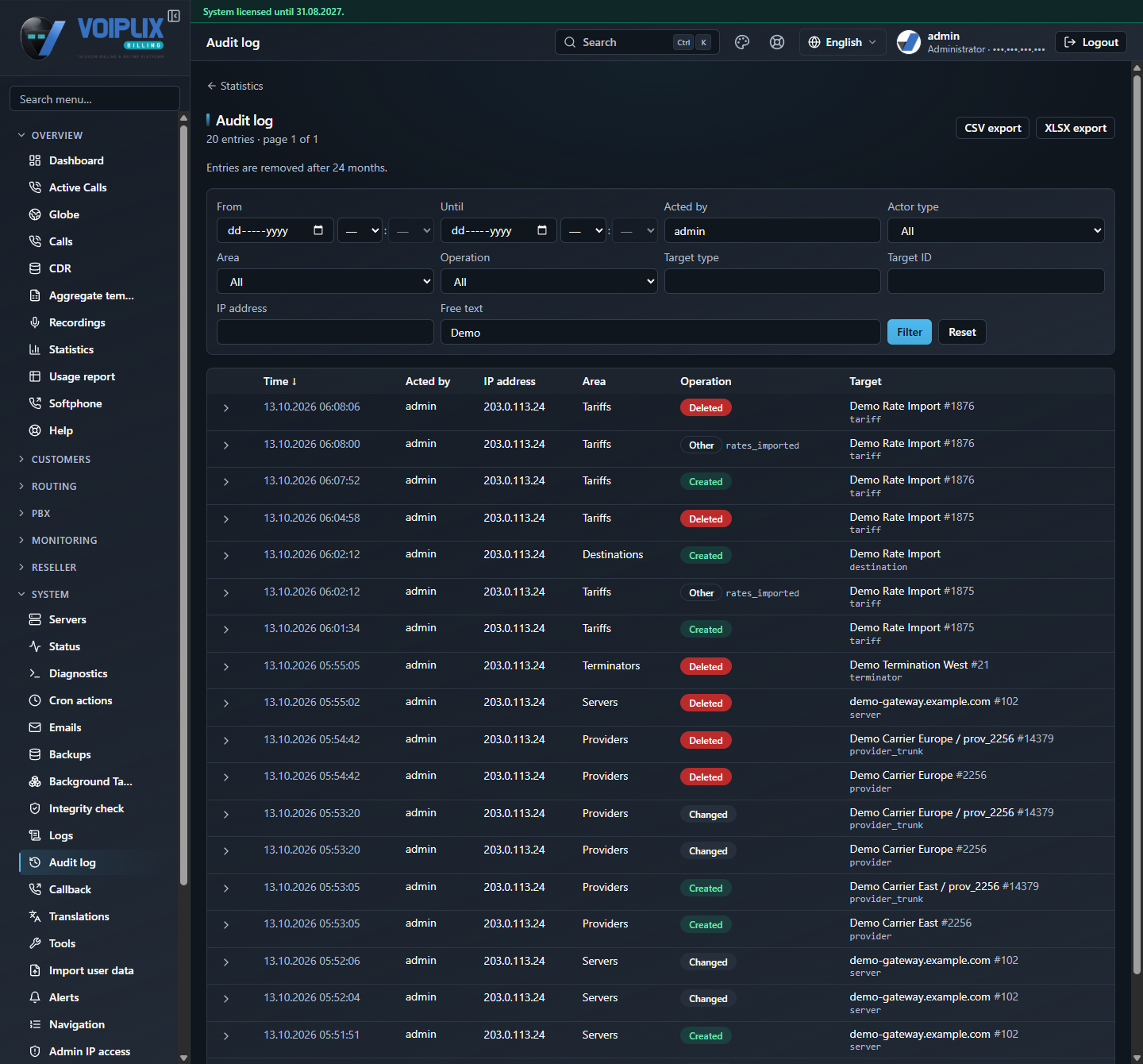Open Diagnostics in the System menu
This screenshot has width=1143, height=1064.
point(78,673)
